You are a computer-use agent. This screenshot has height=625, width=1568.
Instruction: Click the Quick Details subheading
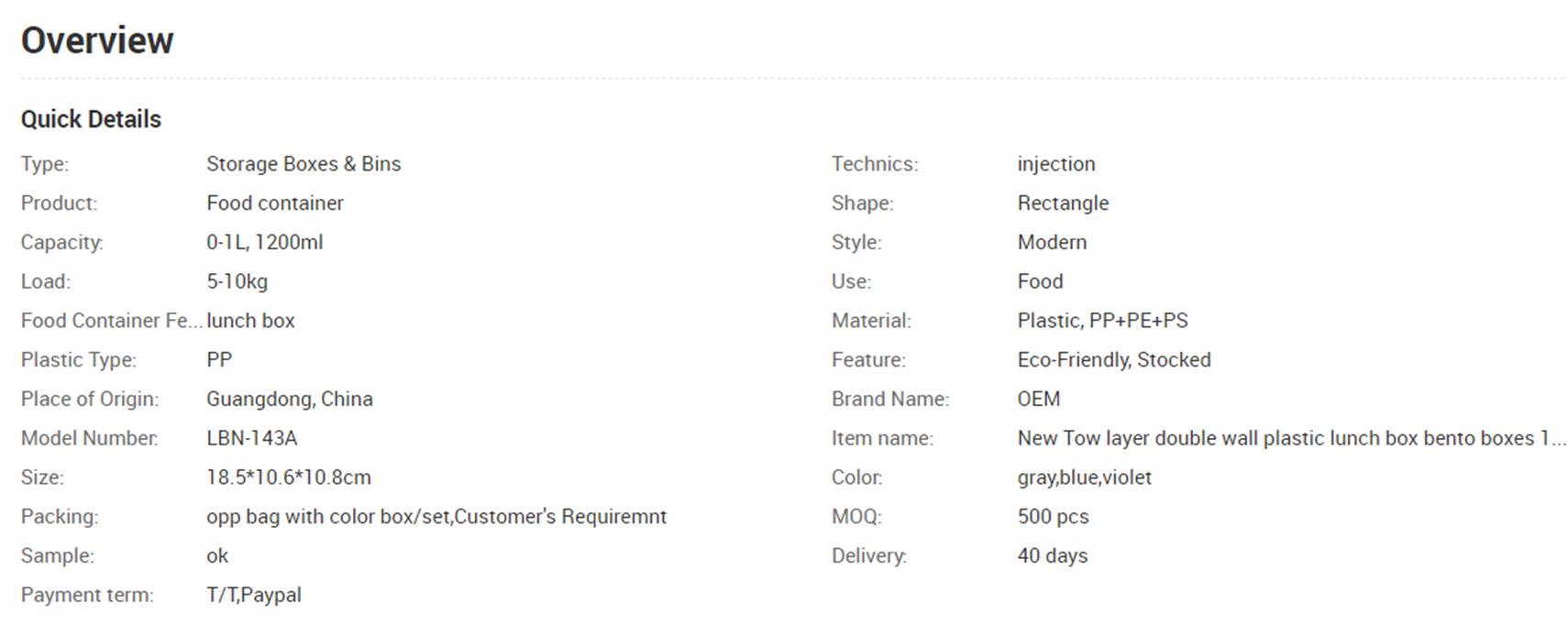(x=91, y=119)
